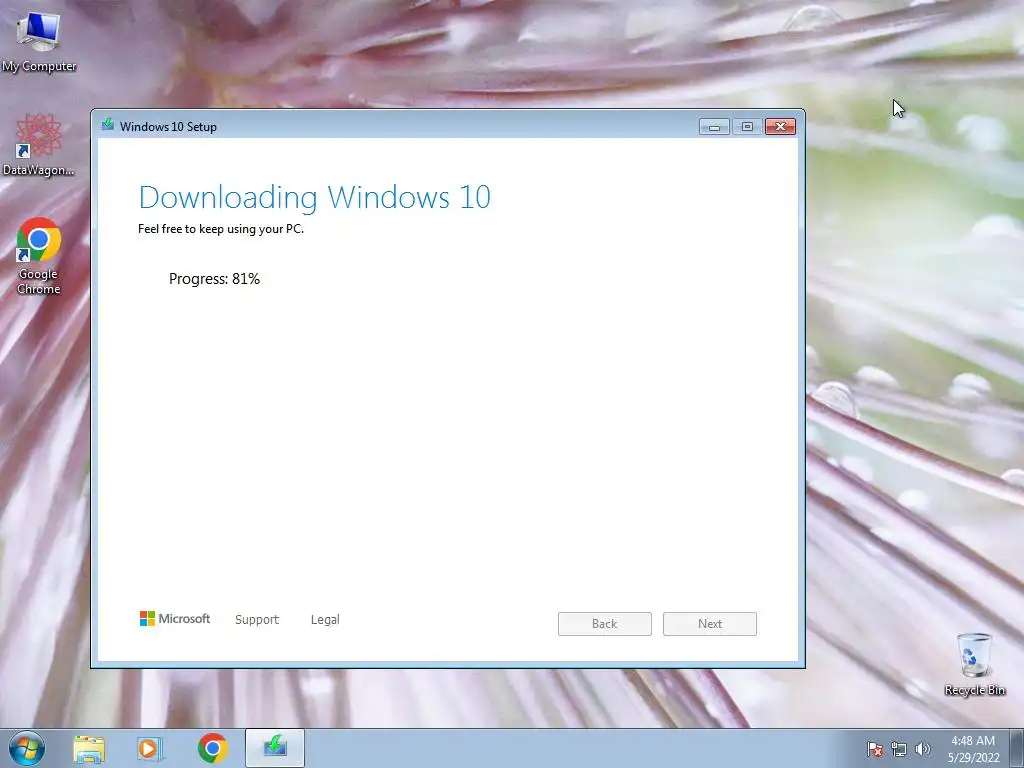
Task: Open Action Center flag tray icon
Action: click(x=875, y=749)
